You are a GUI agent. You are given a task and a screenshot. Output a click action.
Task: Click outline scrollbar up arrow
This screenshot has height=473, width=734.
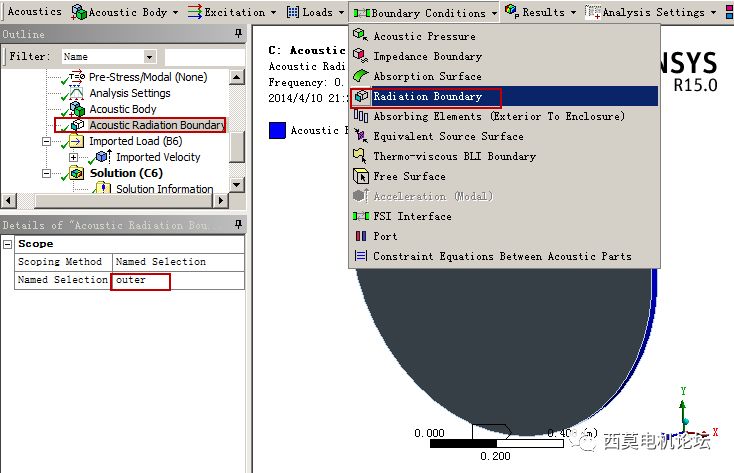(x=236, y=77)
